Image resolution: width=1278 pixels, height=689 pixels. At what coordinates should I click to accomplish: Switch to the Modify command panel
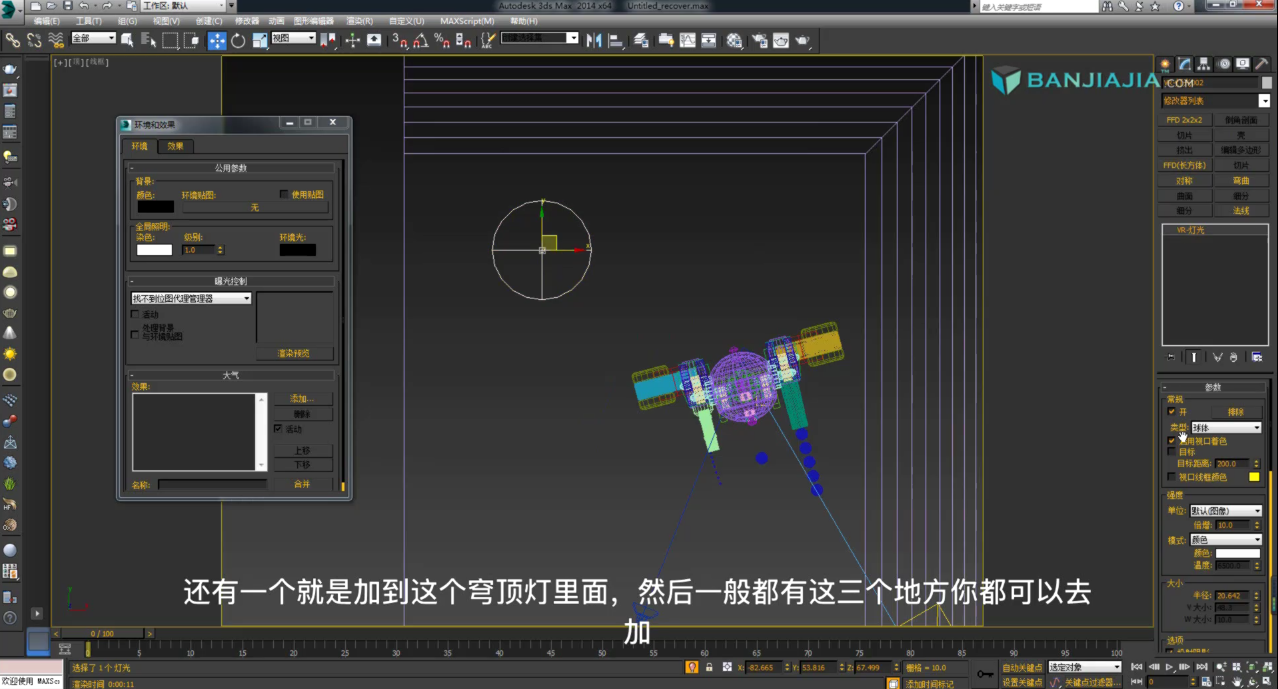click(1184, 64)
